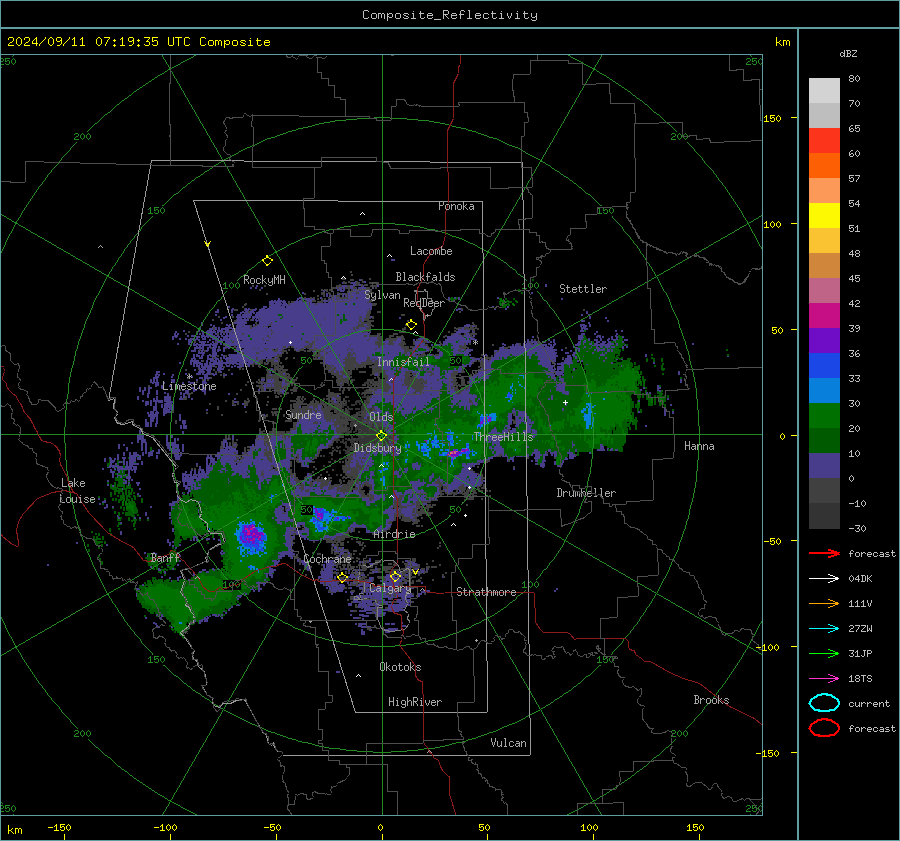
Task: Click the yellow diamond marker above Calgary label
Action: pyautogui.click(x=395, y=576)
